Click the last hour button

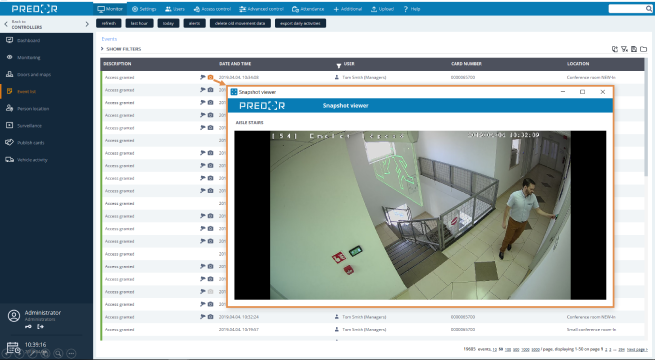tap(140, 23)
